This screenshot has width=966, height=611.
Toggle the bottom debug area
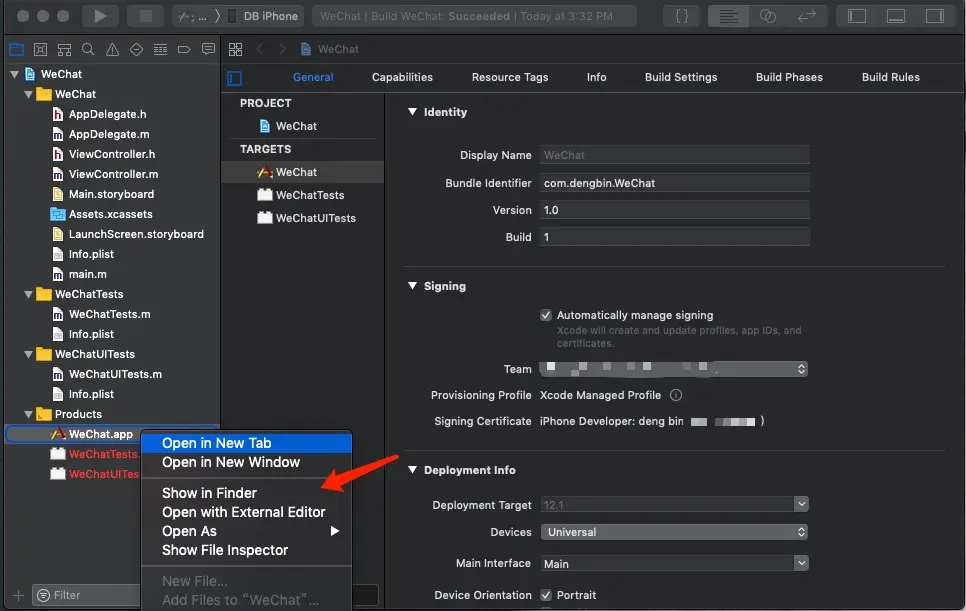pos(896,16)
